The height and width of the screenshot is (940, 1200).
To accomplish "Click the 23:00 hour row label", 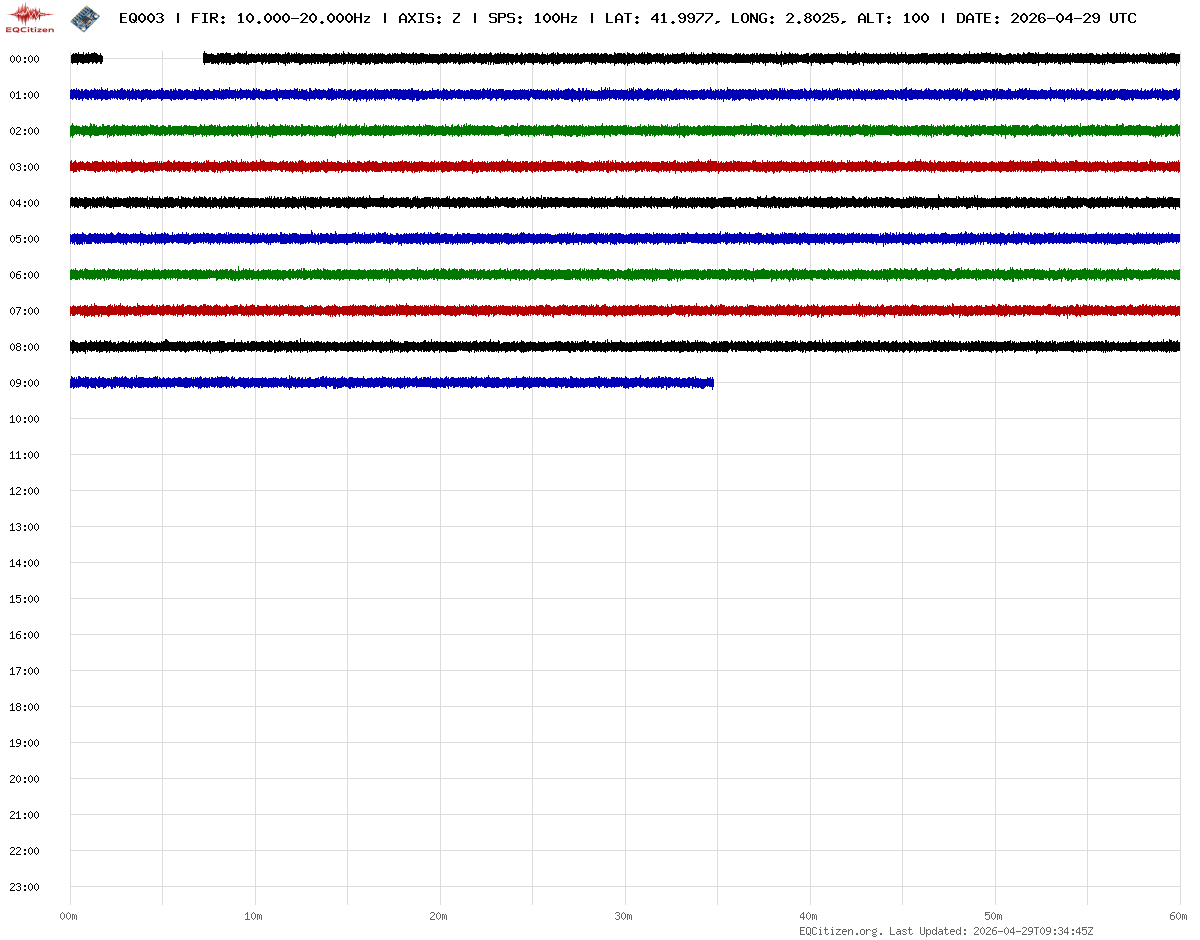I will (x=24, y=887).
